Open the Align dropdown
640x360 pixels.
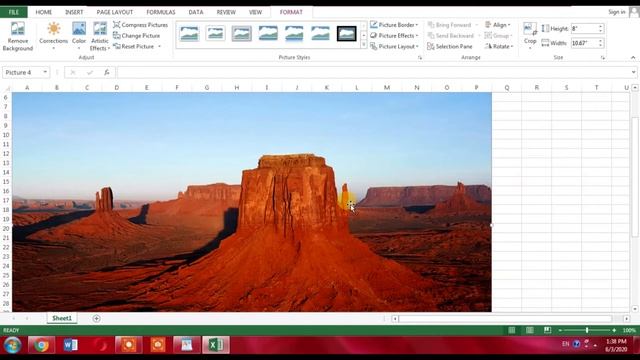point(498,25)
